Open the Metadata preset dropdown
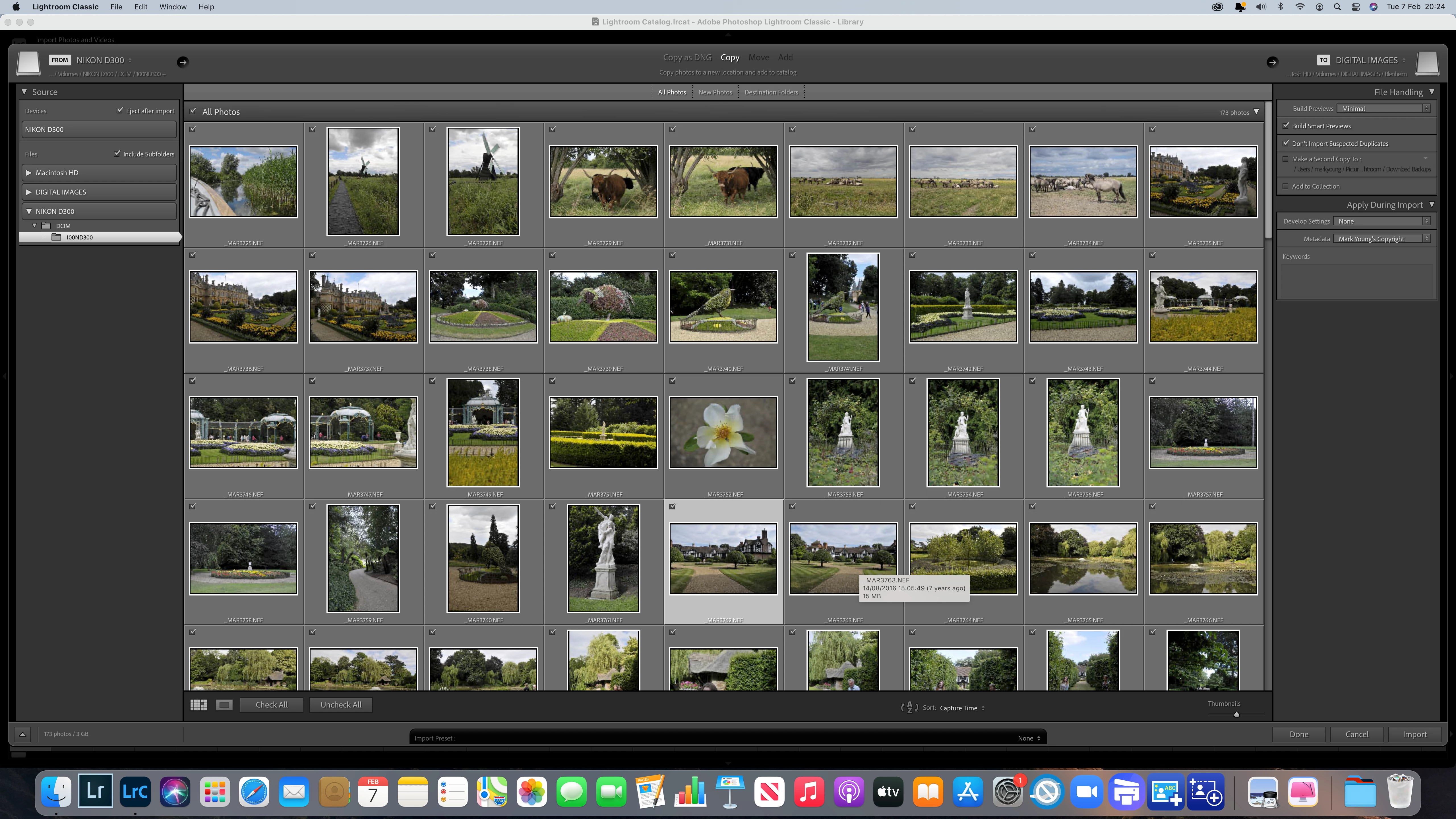 pyautogui.click(x=1381, y=239)
